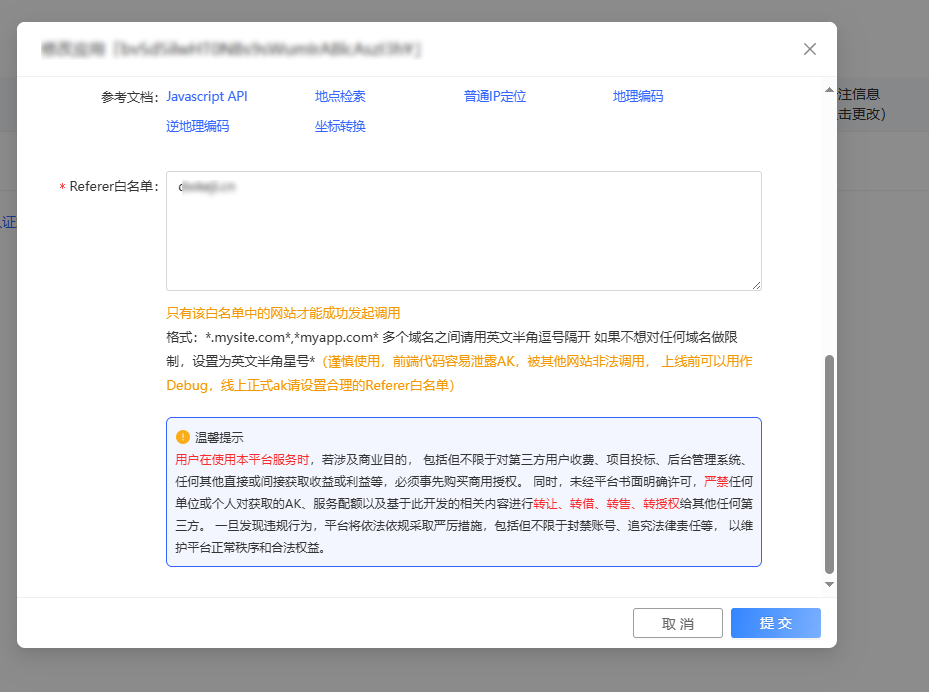Open the 地理编码 documentation link
This screenshot has height=692, width=929.
coord(638,97)
